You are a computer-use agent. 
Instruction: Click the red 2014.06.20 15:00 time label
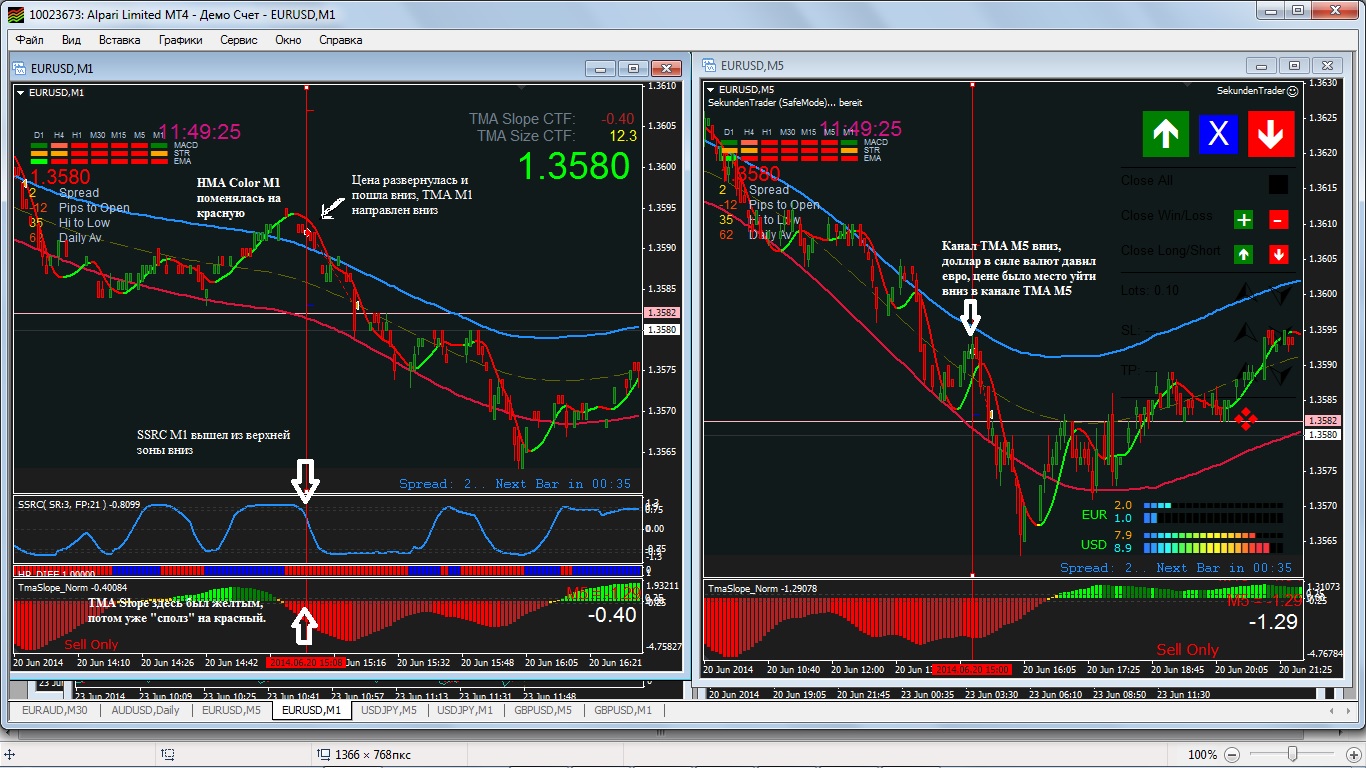point(972,669)
